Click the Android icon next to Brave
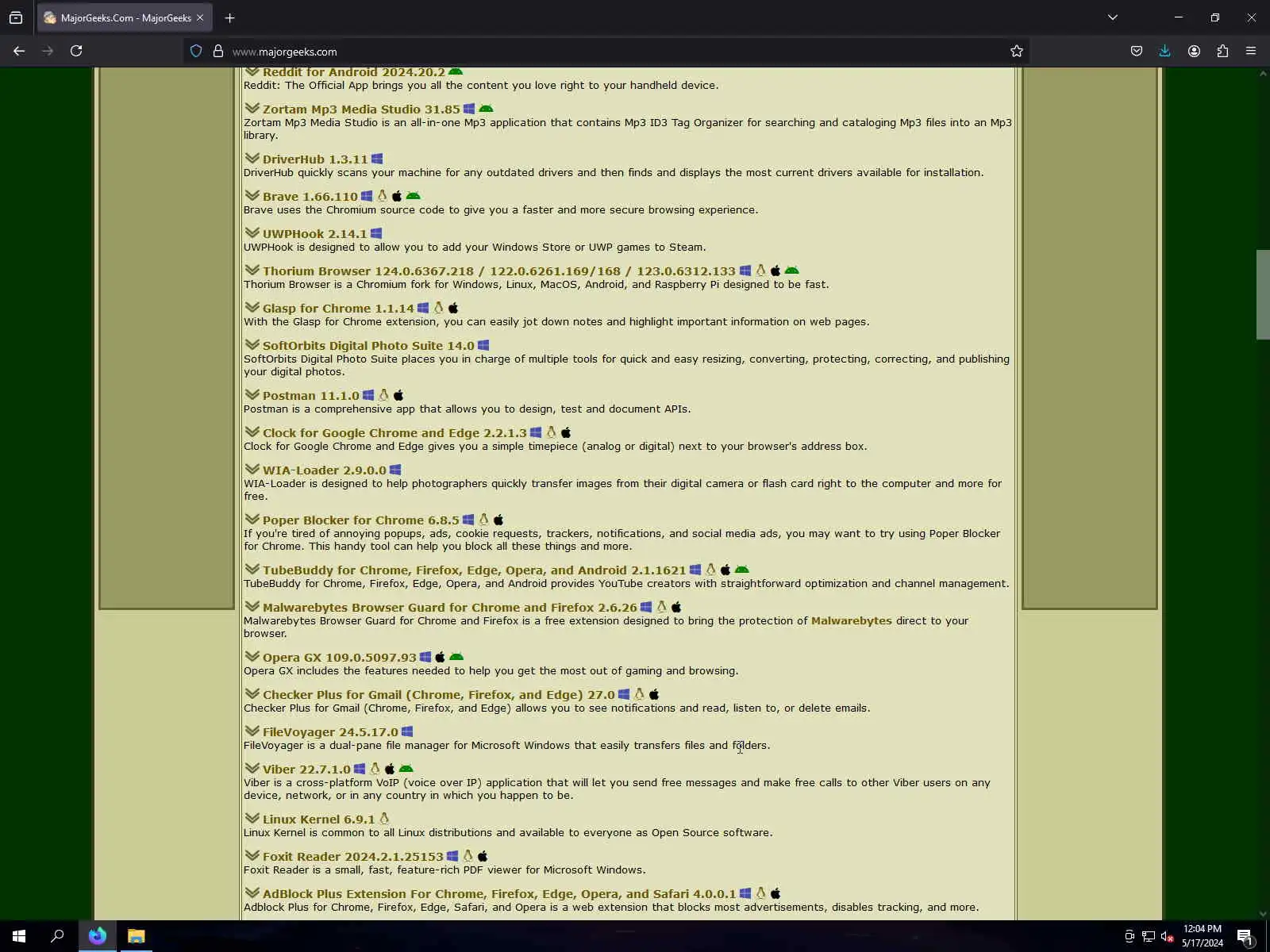 pos(413,196)
